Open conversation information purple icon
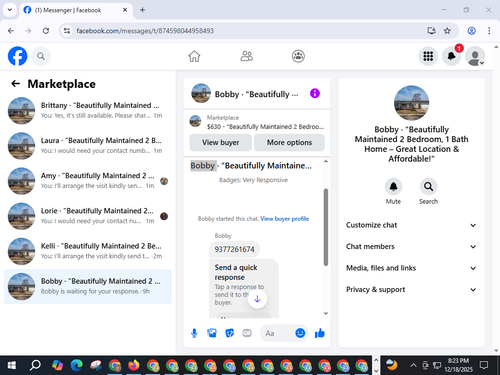Viewport: 500px width, 375px height. [315, 93]
